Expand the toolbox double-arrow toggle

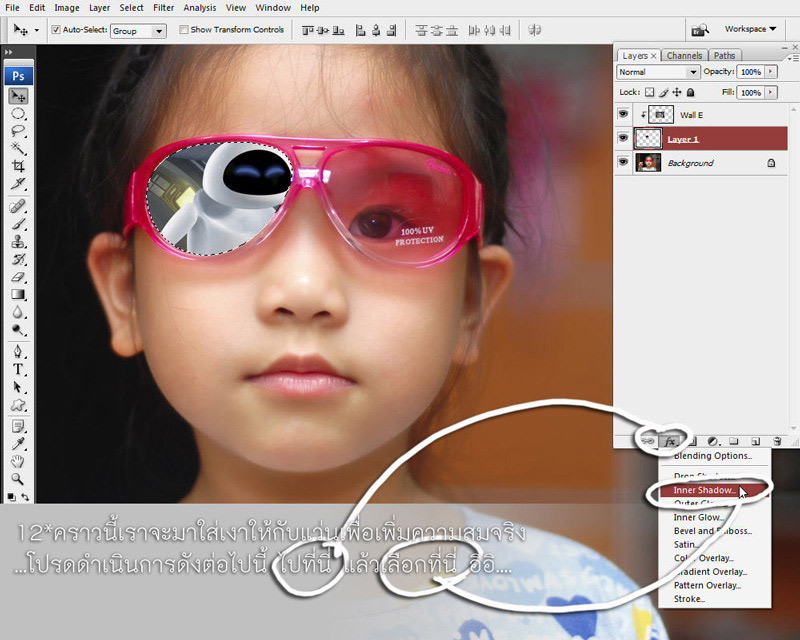point(8,52)
